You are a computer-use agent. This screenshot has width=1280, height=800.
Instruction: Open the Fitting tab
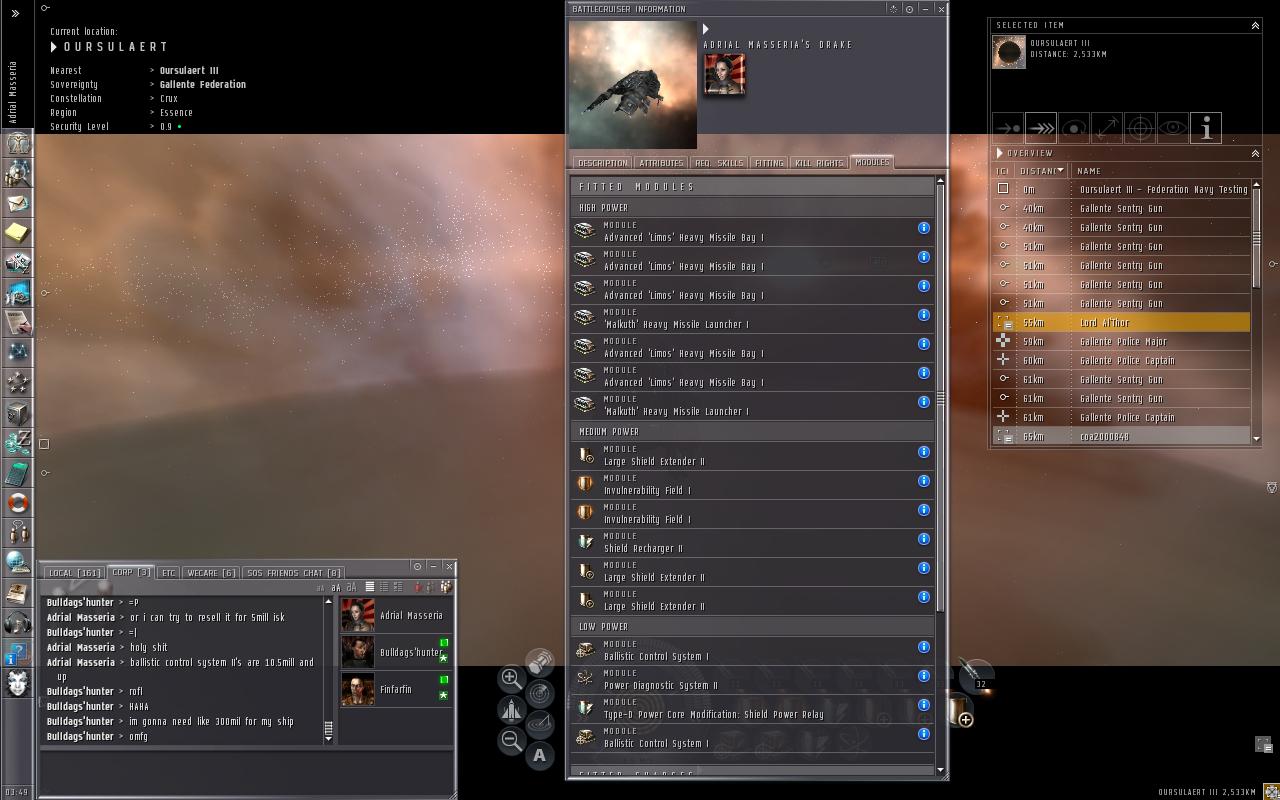tap(769, 162)
